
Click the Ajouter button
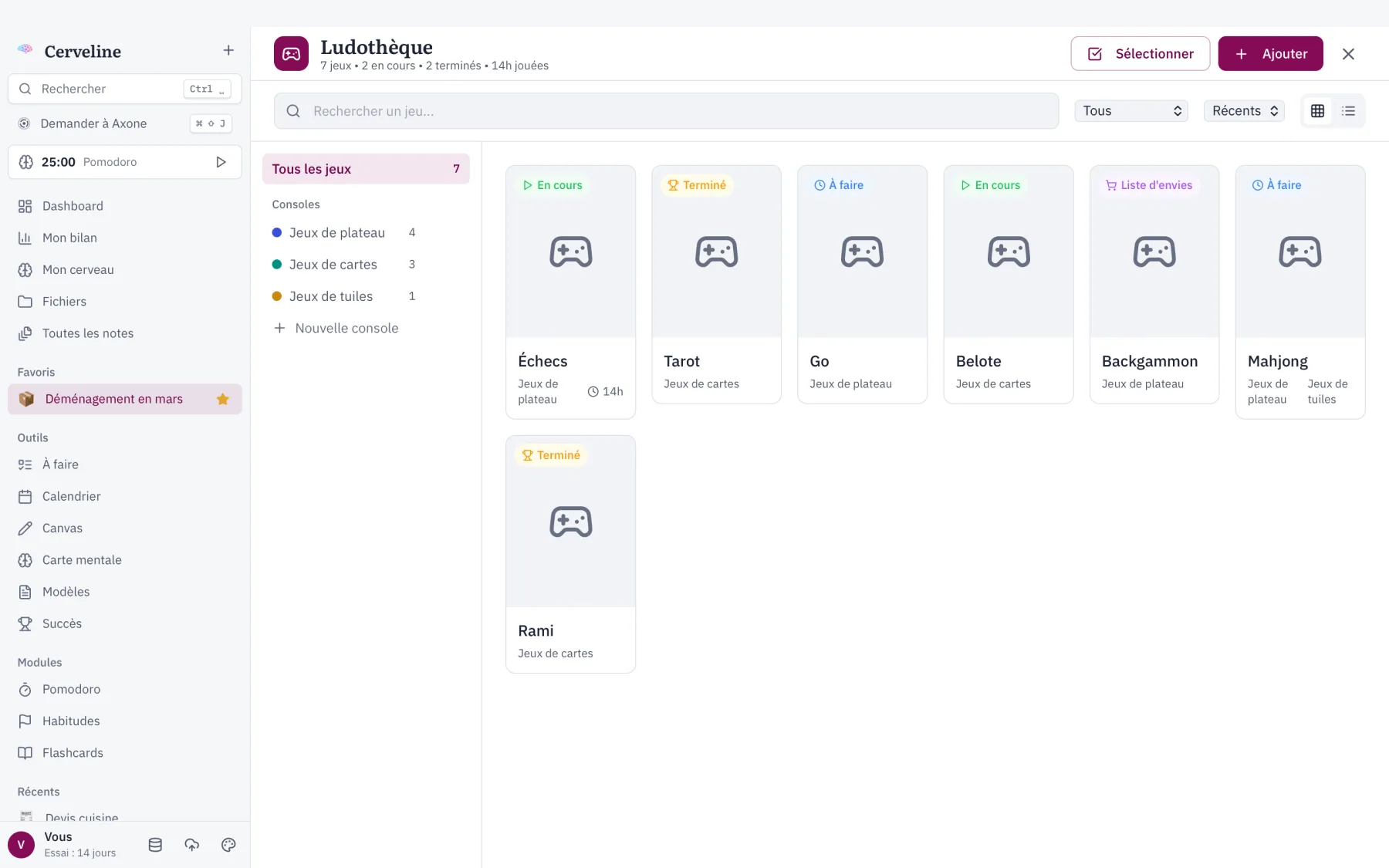point(1271,54)
